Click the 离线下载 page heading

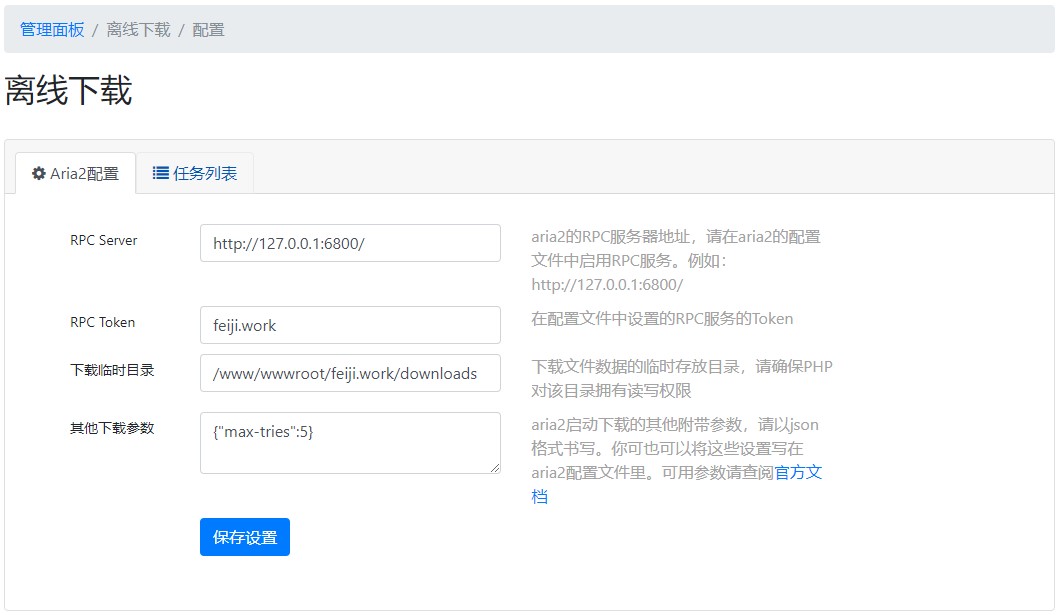tap(68, 91)
